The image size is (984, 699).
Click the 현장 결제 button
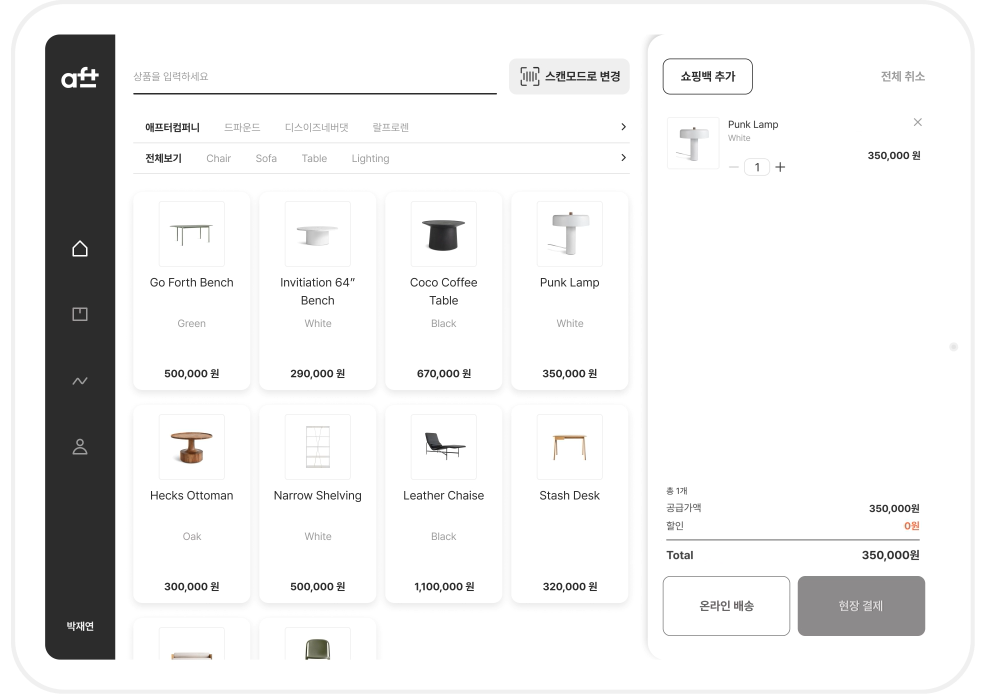[861, 606]
